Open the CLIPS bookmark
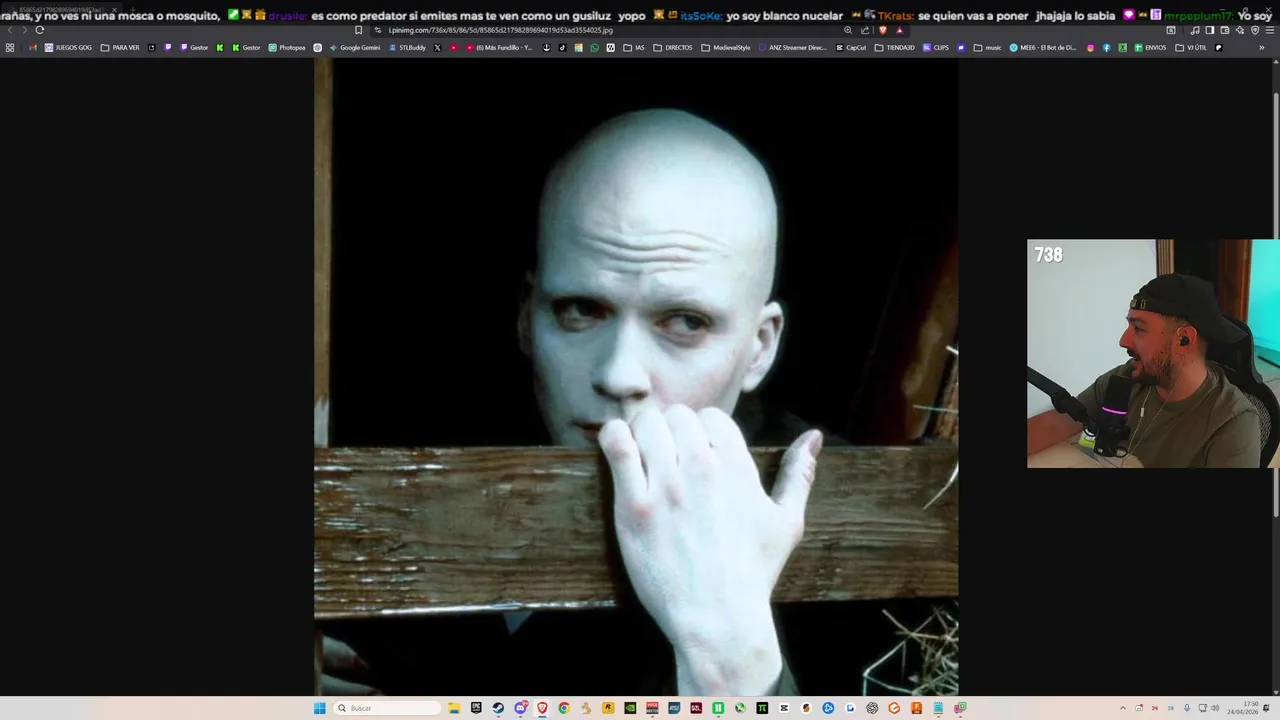Screen dimensions: 1280x720 tap(936, 47)
